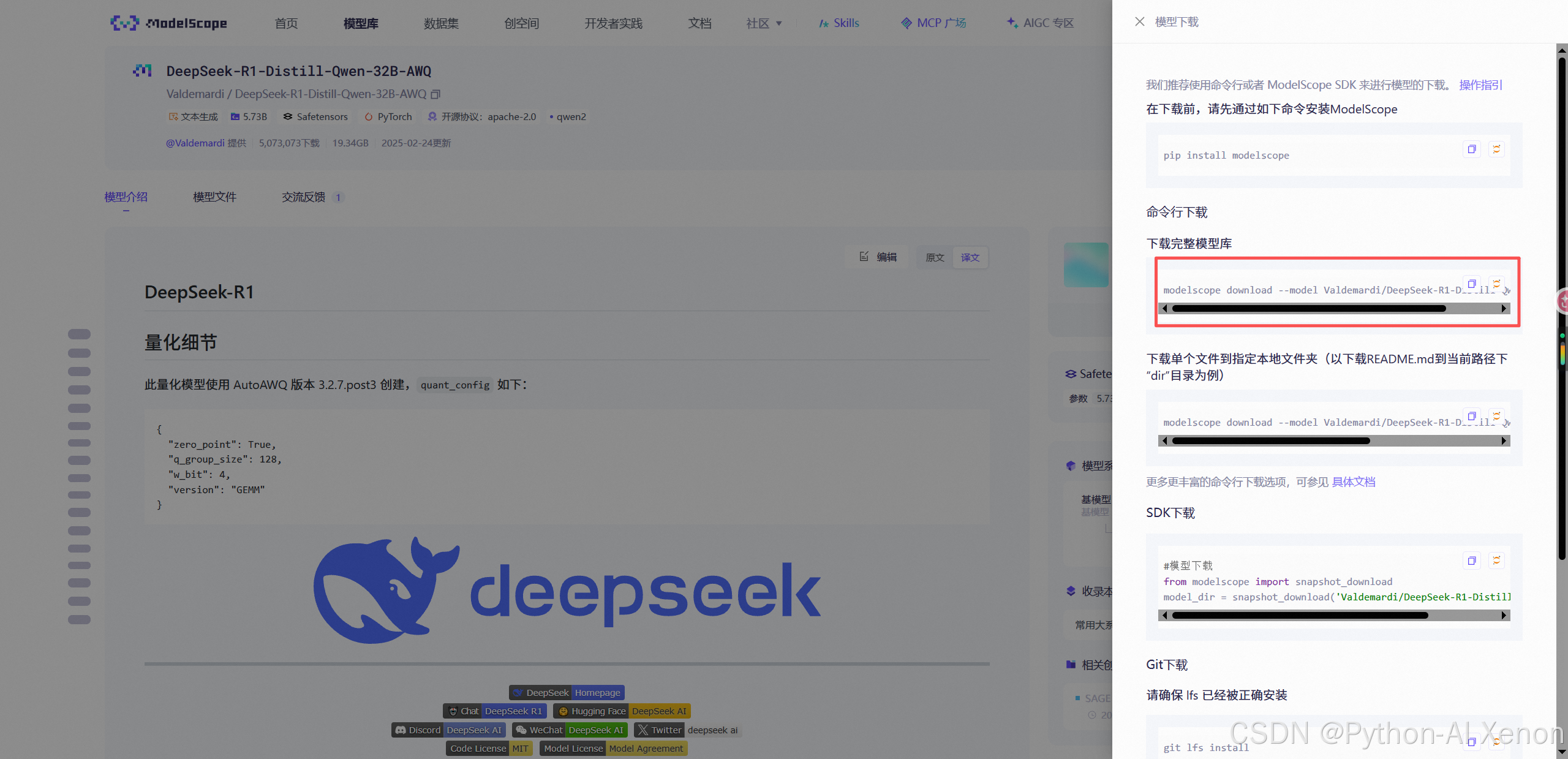The width and height of the screenshot is (1568, 759).
Task: Click right scroll arrow under 下载完整模型库 command
Action: tap(1504, 309)
